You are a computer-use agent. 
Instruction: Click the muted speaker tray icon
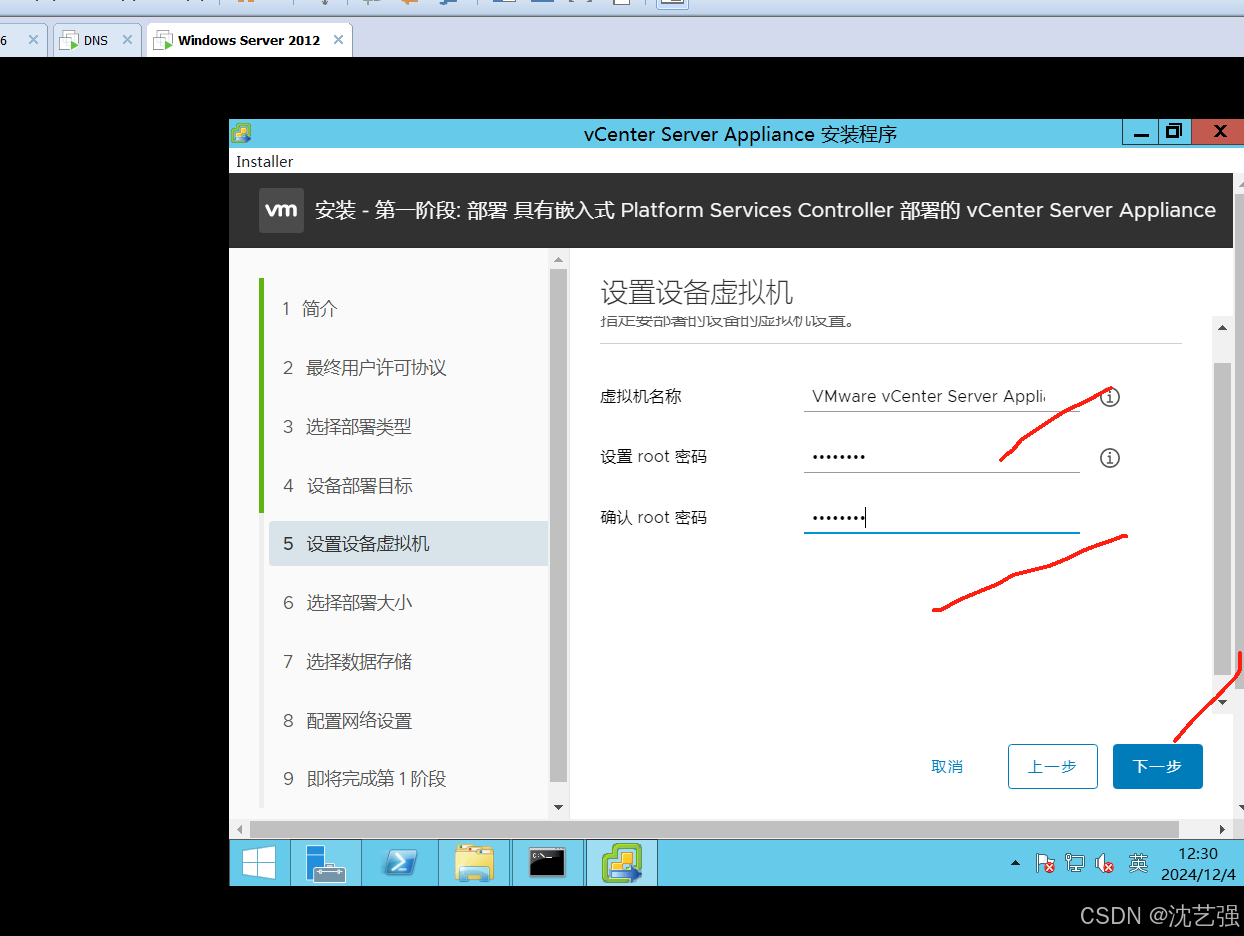click(1105, 863)
